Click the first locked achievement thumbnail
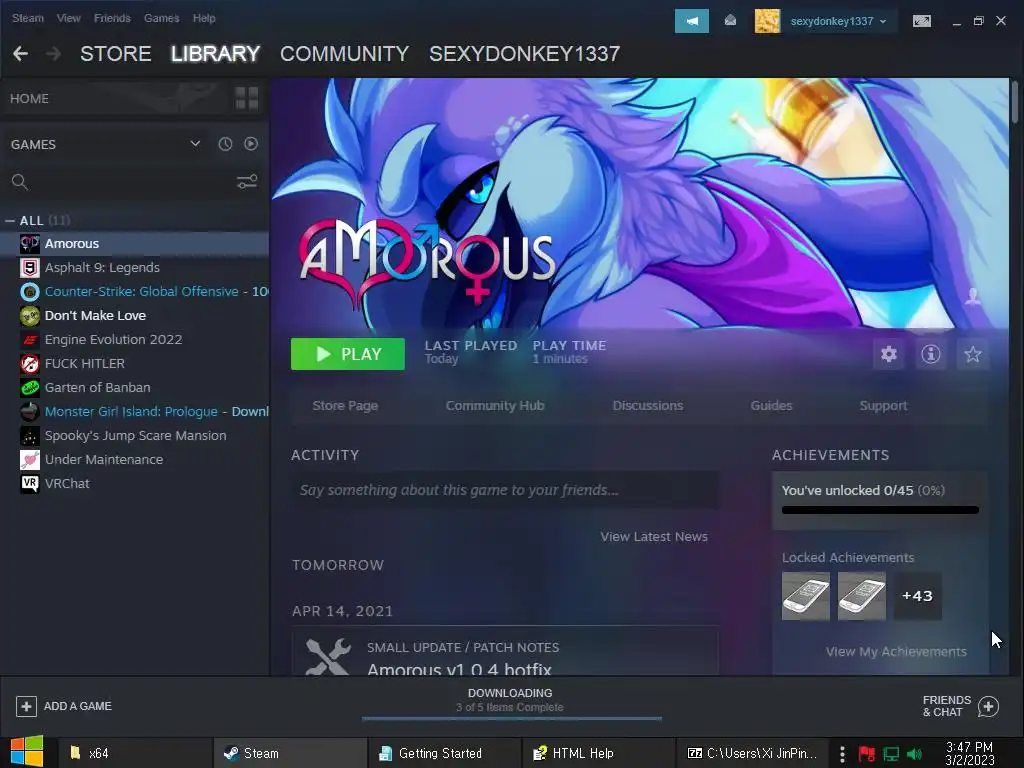The image size is (1024, 768). point(806,596)
